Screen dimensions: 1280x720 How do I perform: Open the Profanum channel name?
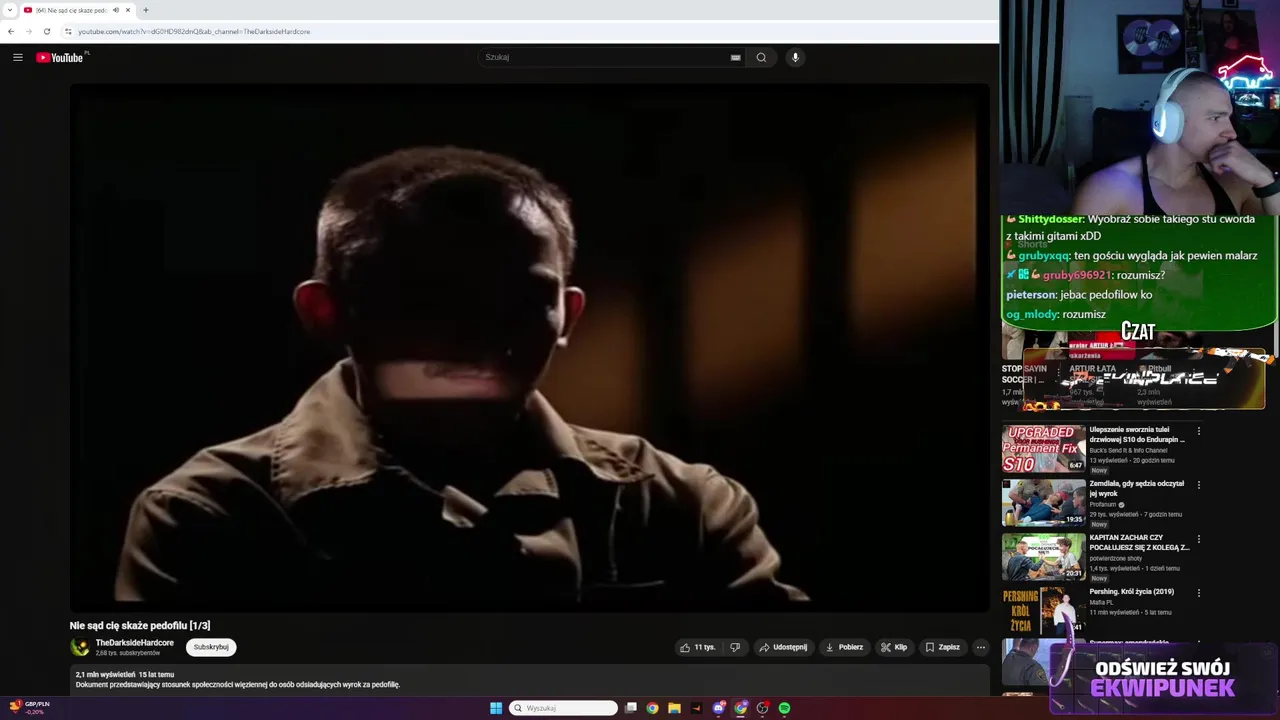pyautogui.click(x=1103, y=505)
